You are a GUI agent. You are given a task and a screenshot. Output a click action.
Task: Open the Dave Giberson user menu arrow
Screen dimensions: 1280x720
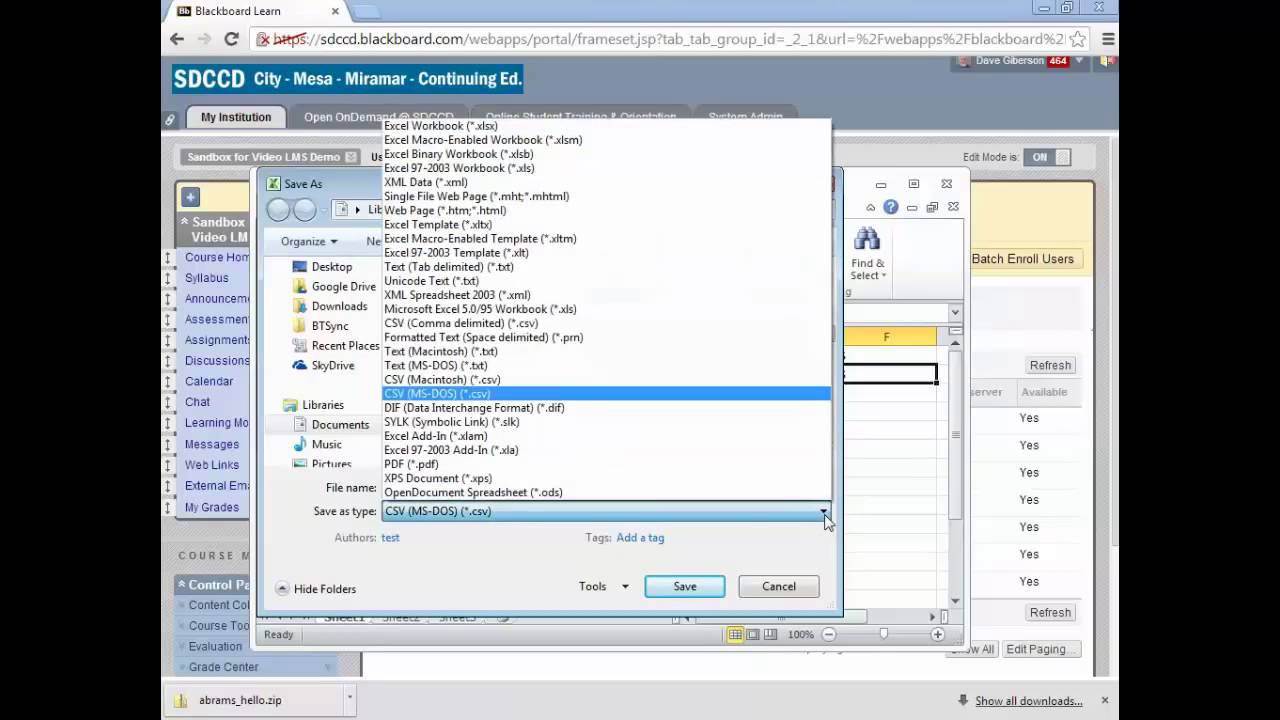point(1080,61)
